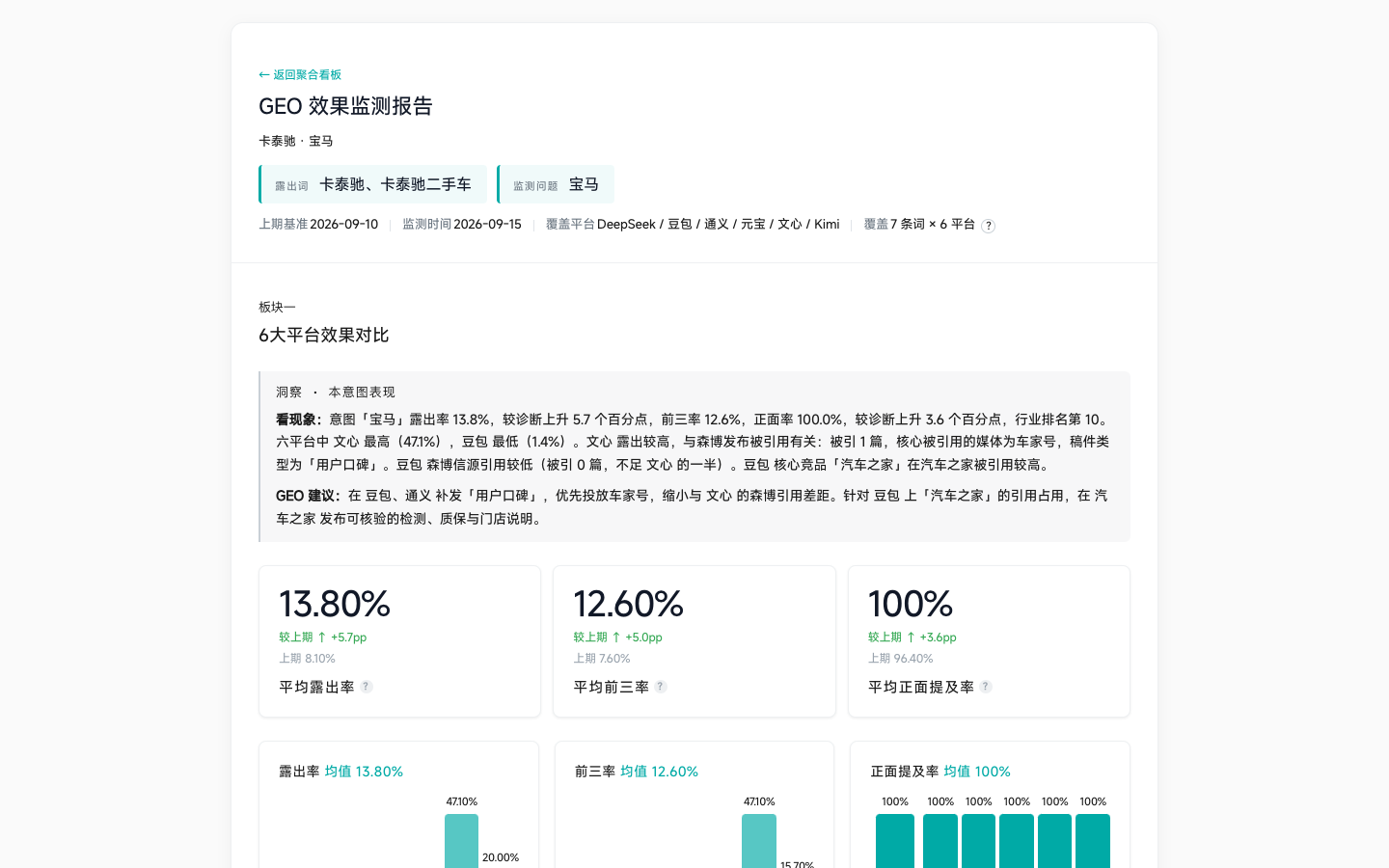Click the 前三率 均值 12.60% chart title

pos(637,772)
